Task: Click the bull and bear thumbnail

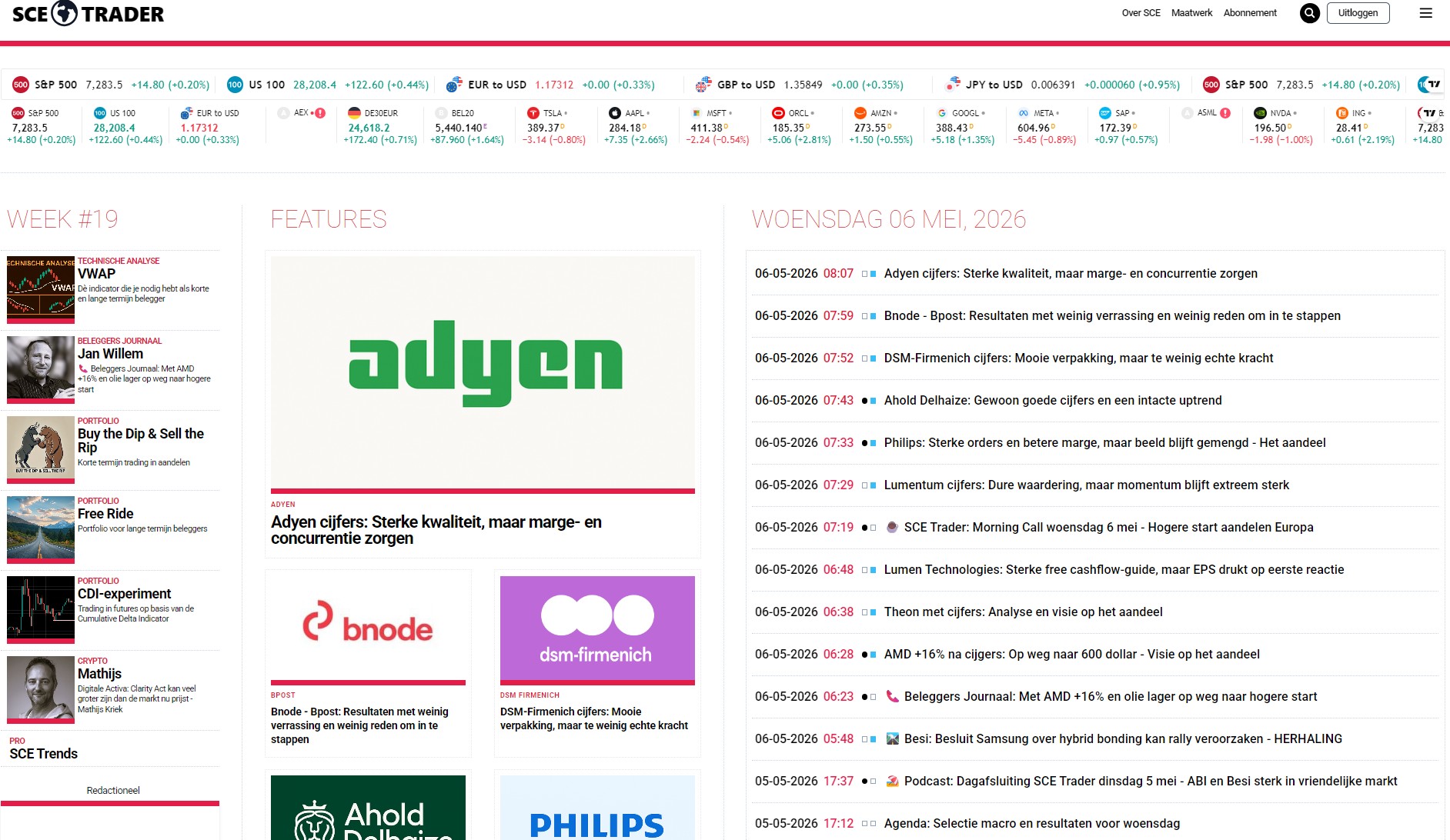Action: (41, 449)
